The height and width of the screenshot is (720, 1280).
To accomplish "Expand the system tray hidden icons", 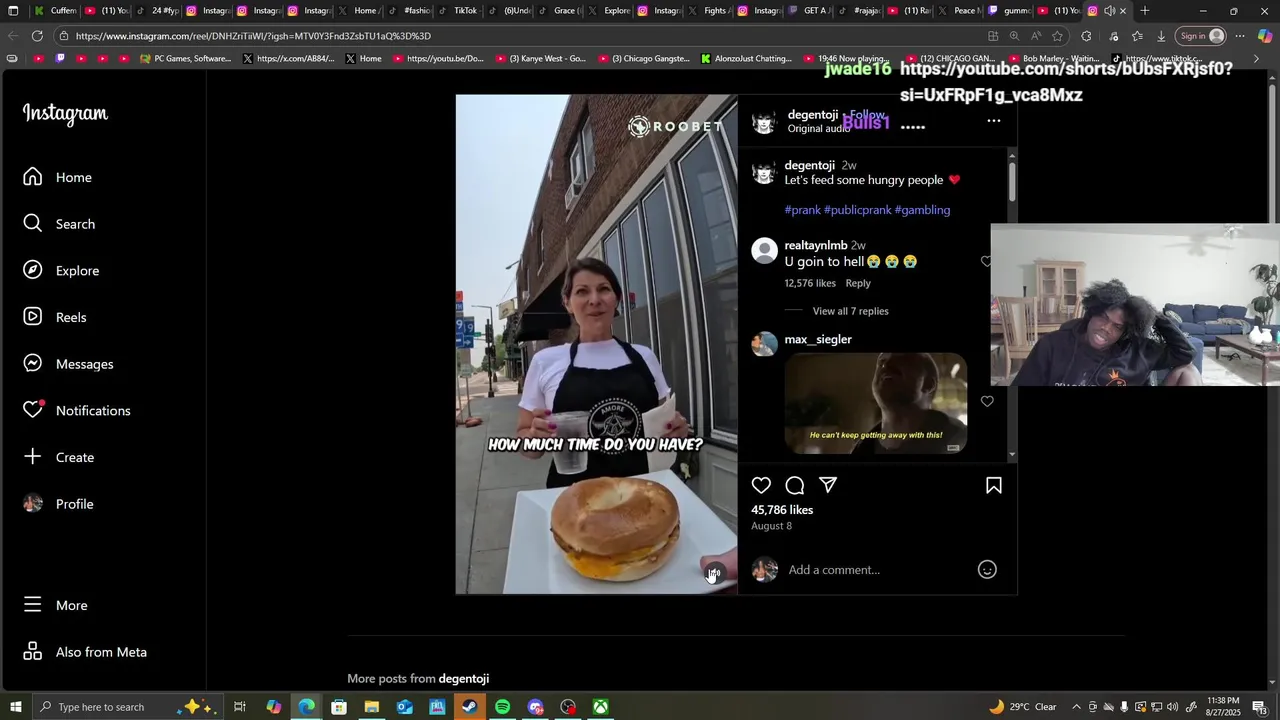I will (x=1076, y=707).
